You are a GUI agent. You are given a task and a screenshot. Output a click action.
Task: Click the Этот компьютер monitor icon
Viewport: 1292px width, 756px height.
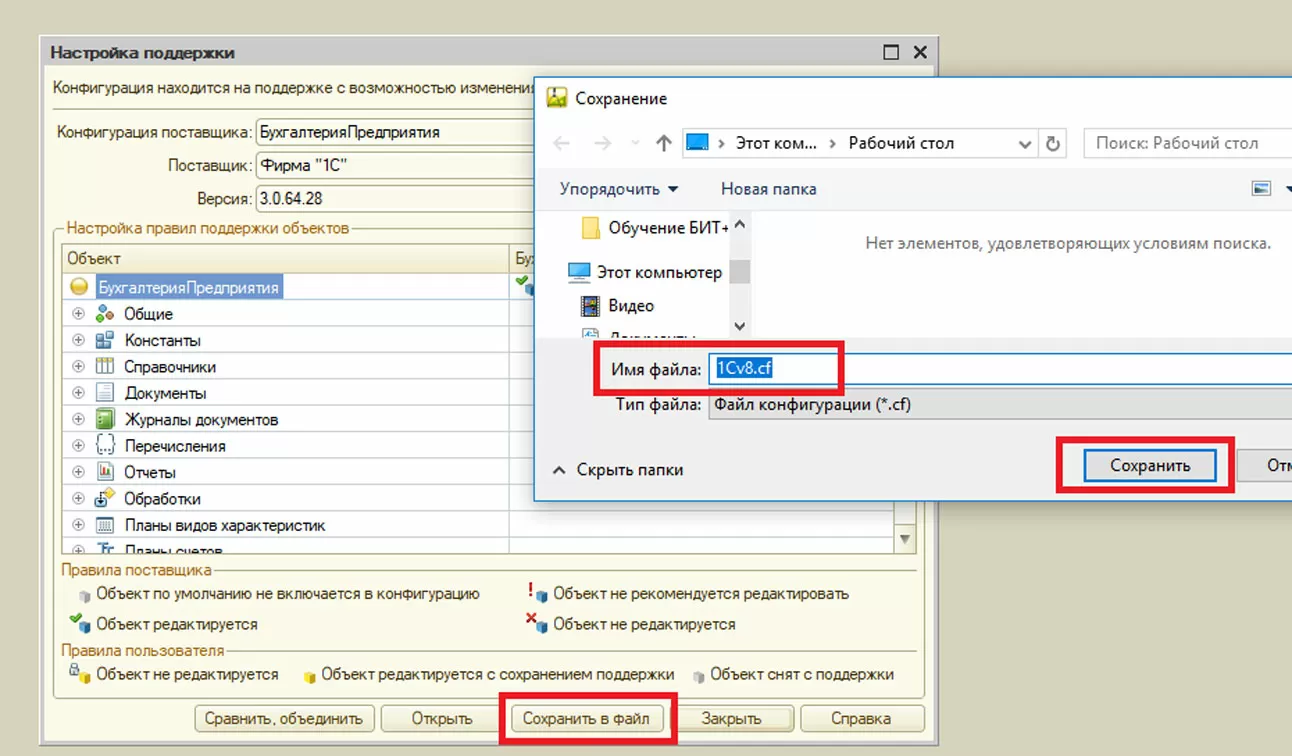(579, 272)
